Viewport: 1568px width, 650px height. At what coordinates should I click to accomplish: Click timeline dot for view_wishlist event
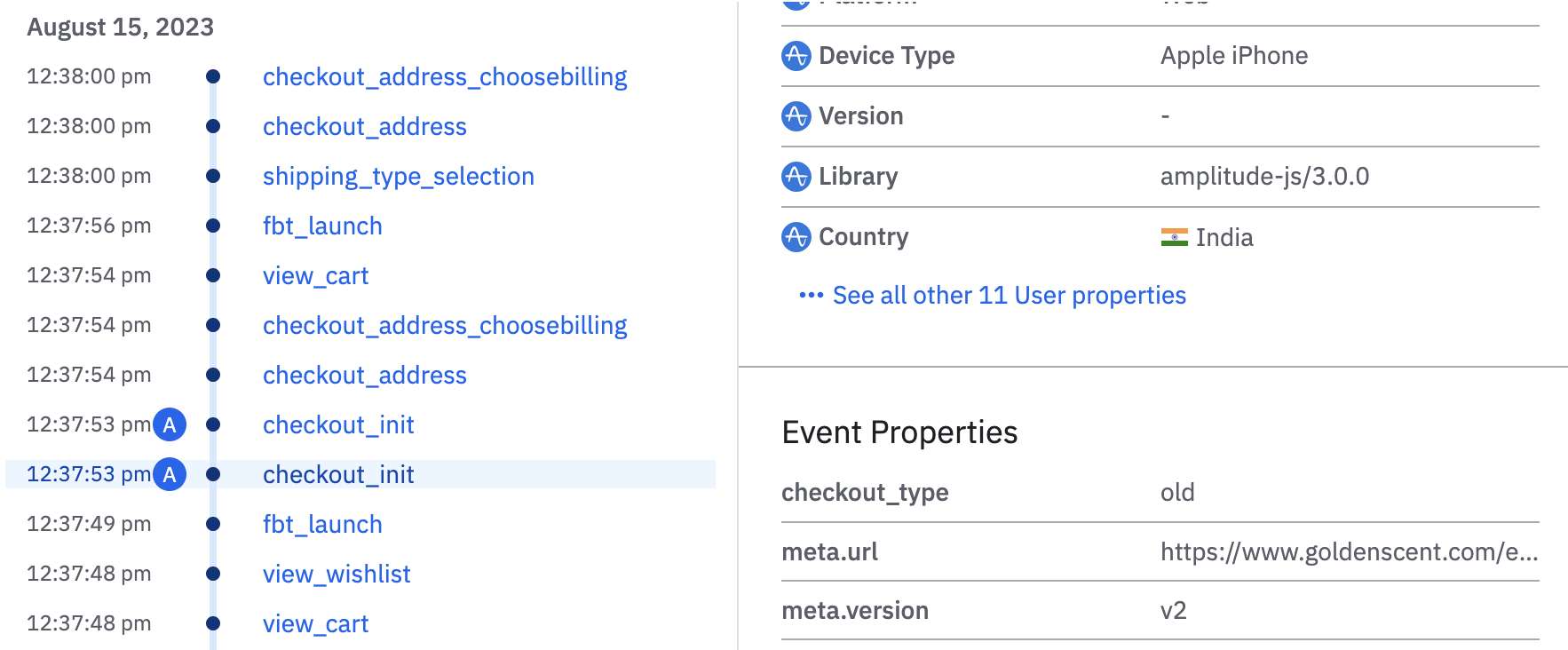coord(213,575)
